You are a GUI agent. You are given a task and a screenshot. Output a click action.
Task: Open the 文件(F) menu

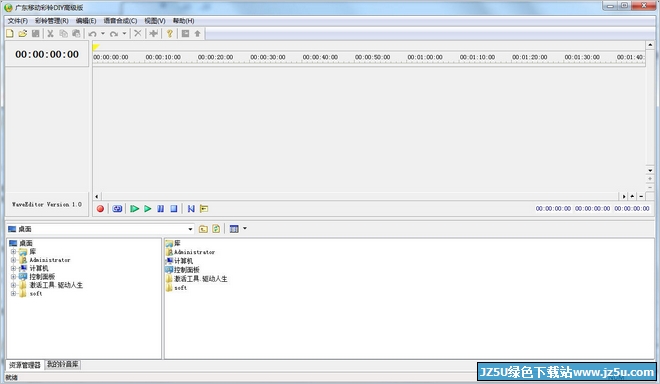point(18,21)
